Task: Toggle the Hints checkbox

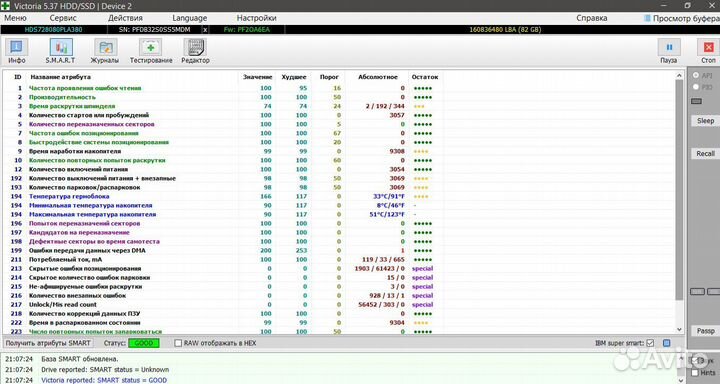Action: click(695, 373)
